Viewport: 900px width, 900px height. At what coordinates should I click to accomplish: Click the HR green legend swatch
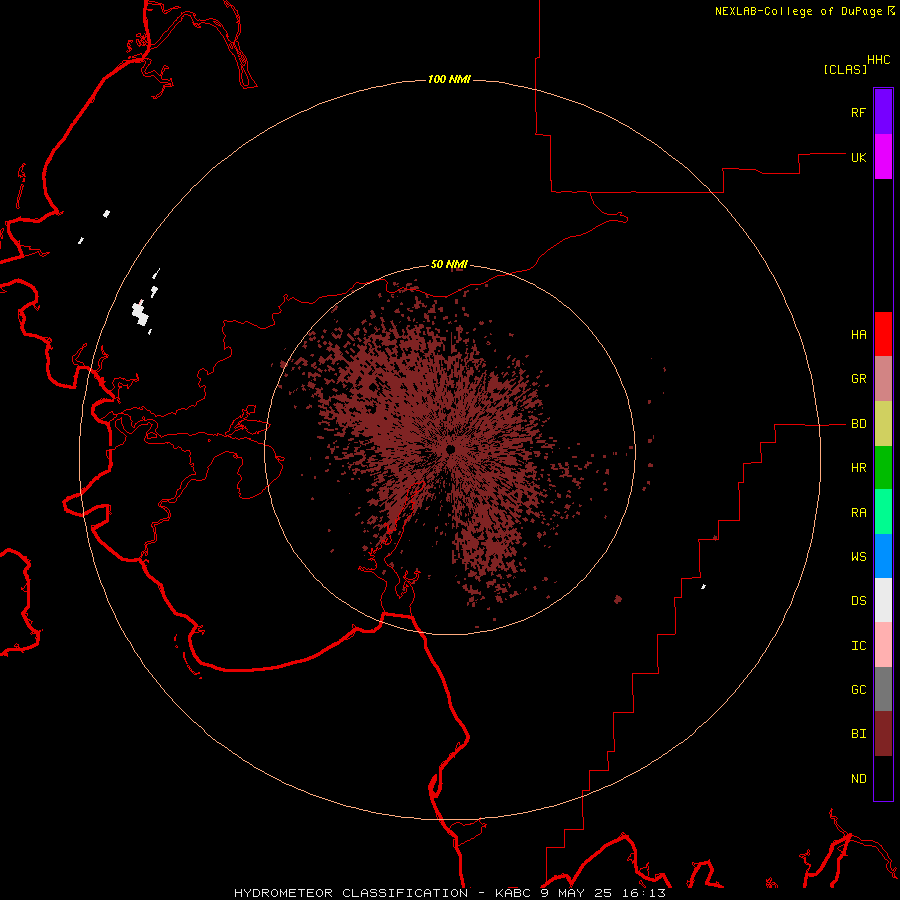tap(883, 468)
